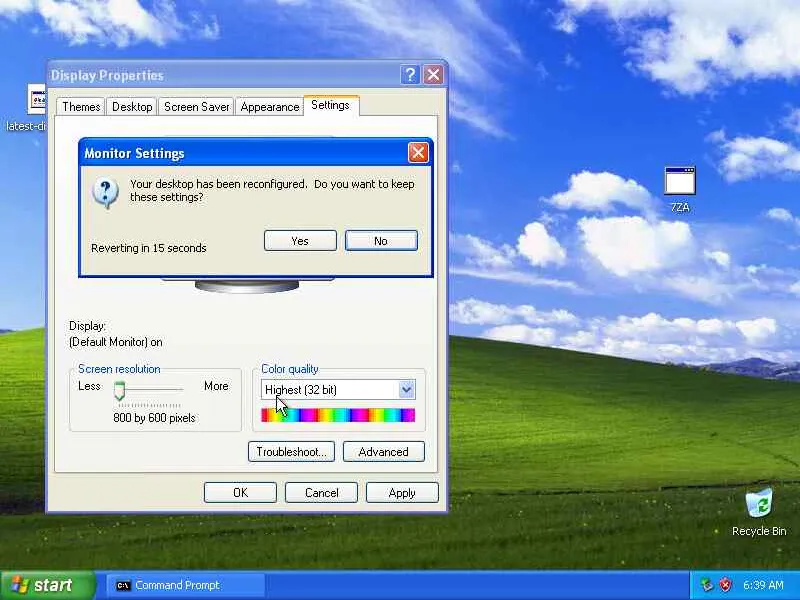Screen dimensions: 800x600
Task: Click the color quality spectrum bar
Action: 338,415
